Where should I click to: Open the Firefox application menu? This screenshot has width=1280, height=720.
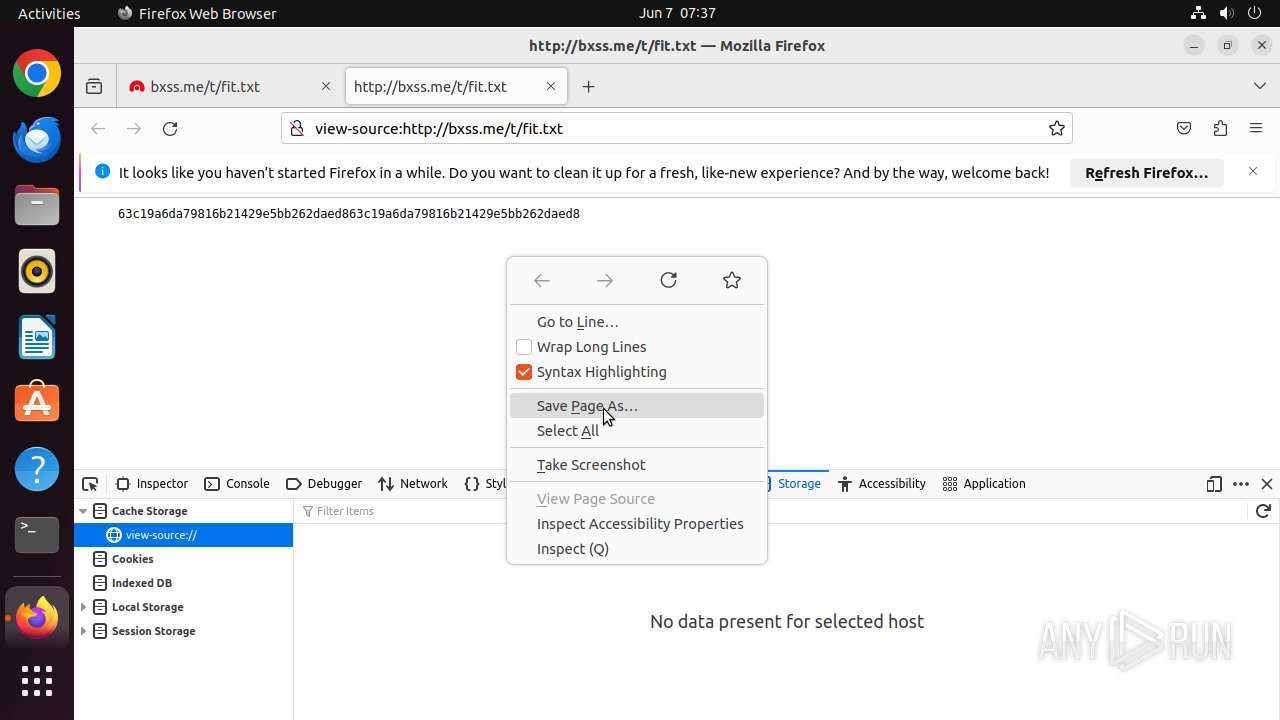tap(1256, 128)
